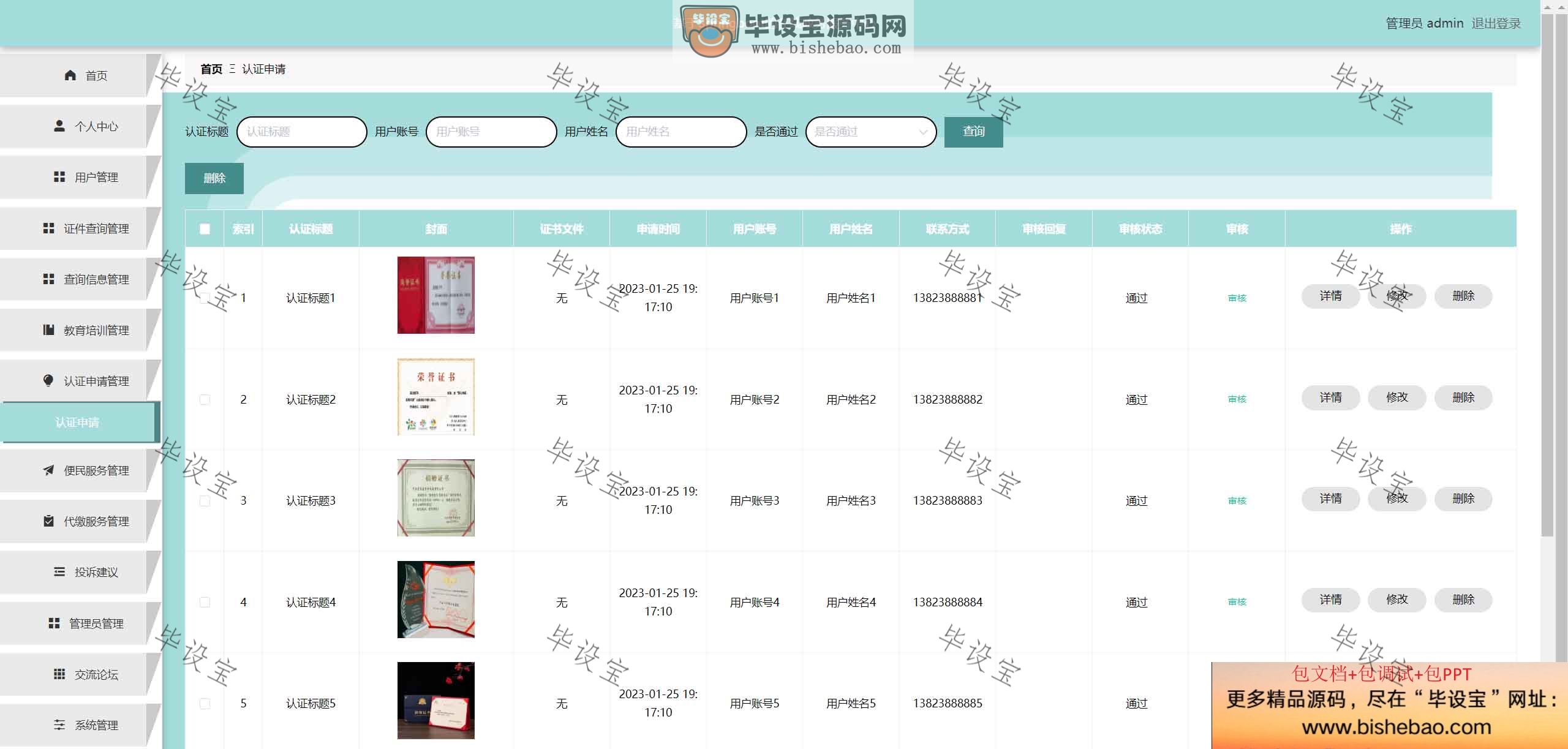
Task: Click the home icon in sidebar
Action: tap(70, 75)
